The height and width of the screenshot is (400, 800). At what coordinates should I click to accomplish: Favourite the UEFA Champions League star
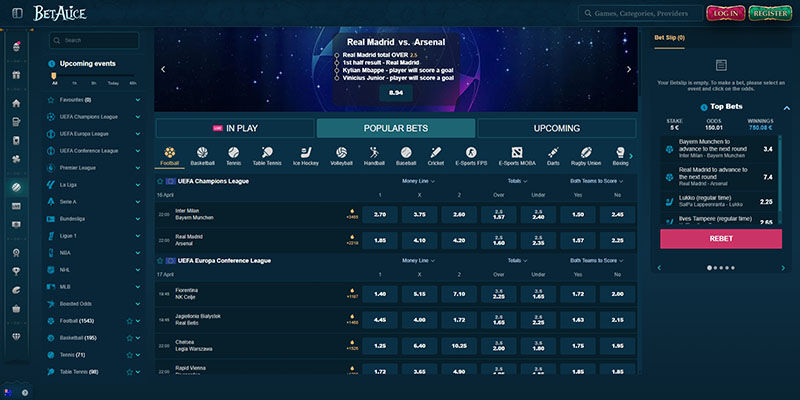point(160,181)
